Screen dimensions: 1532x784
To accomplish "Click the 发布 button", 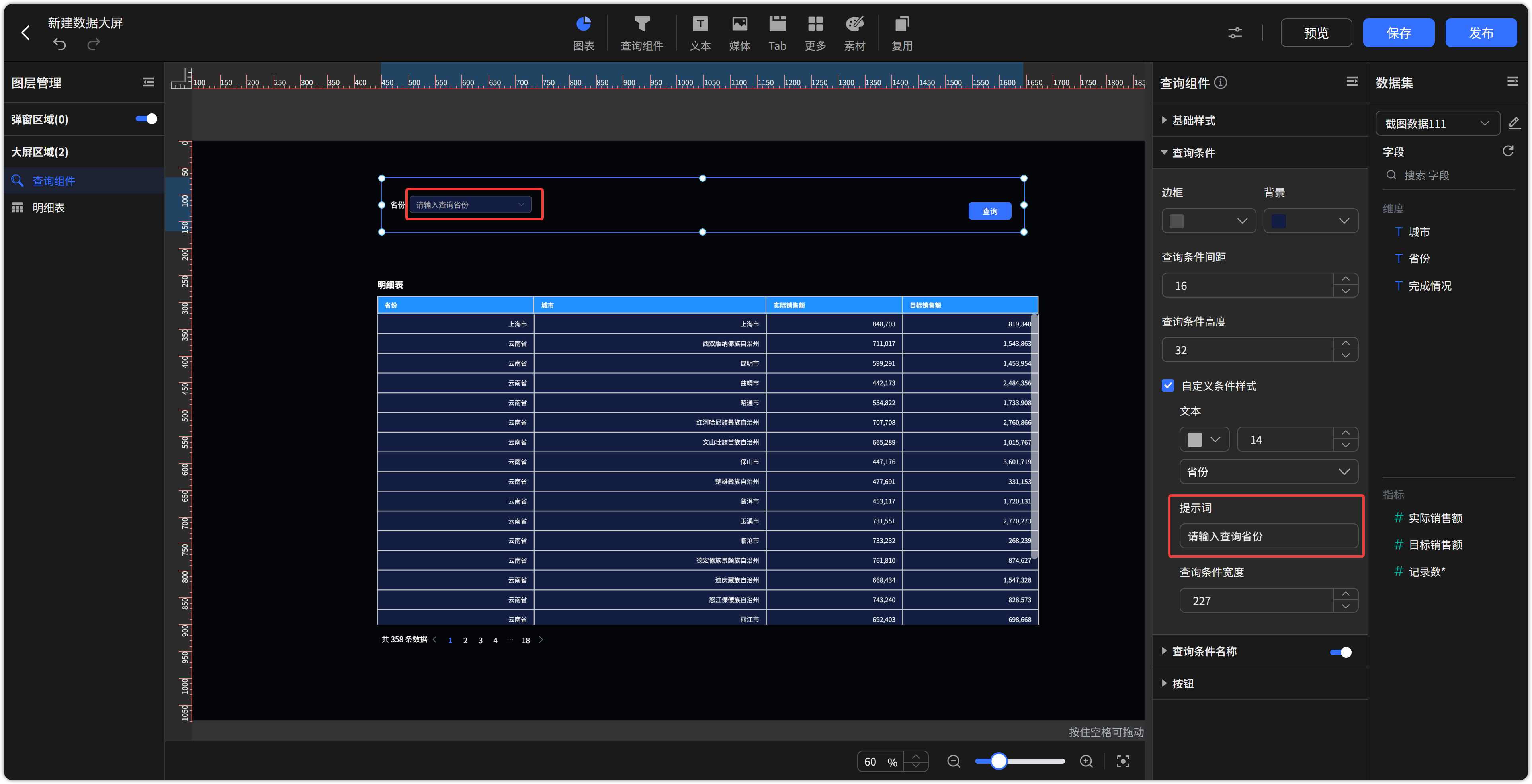I will [x=1481, y=33].
